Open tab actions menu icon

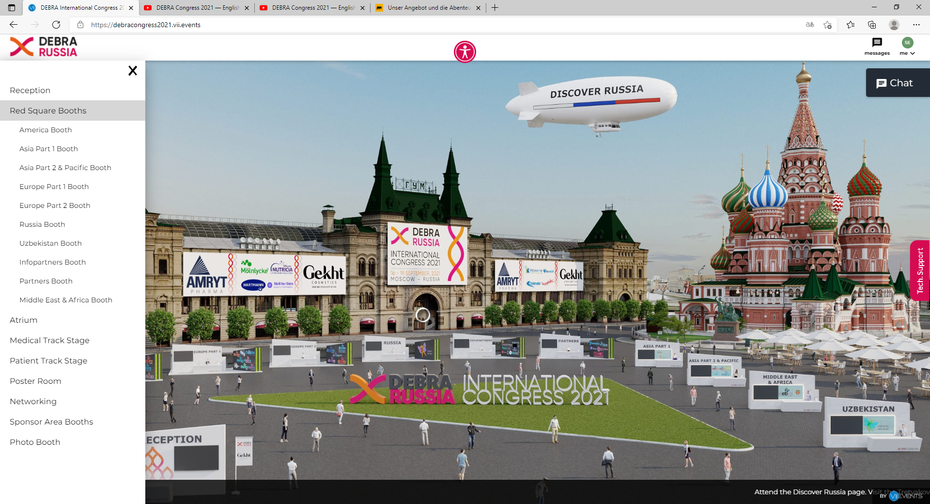[11, 8]
